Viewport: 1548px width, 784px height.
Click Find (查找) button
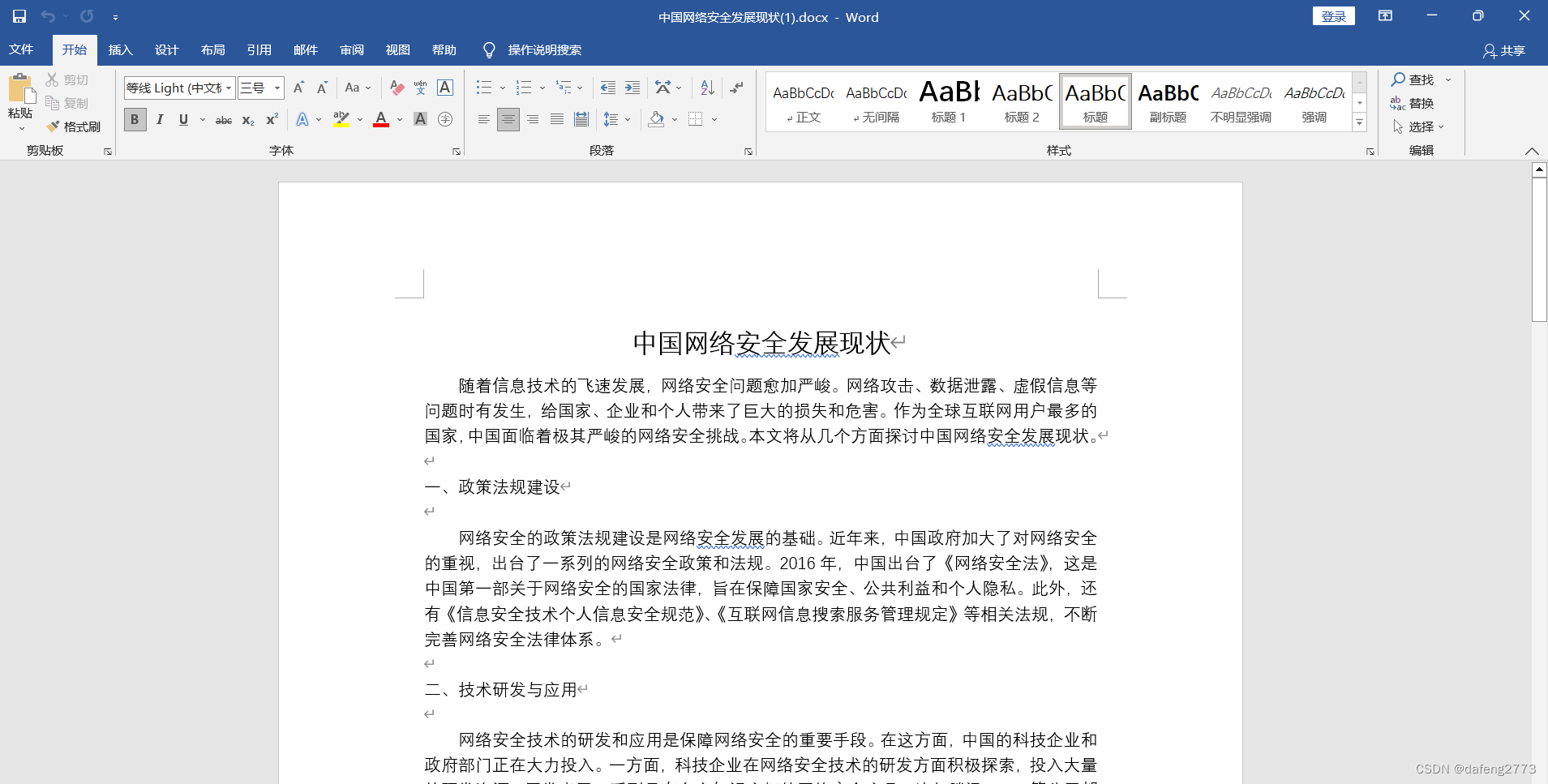pyautogui.click(x=1413, y=79)
